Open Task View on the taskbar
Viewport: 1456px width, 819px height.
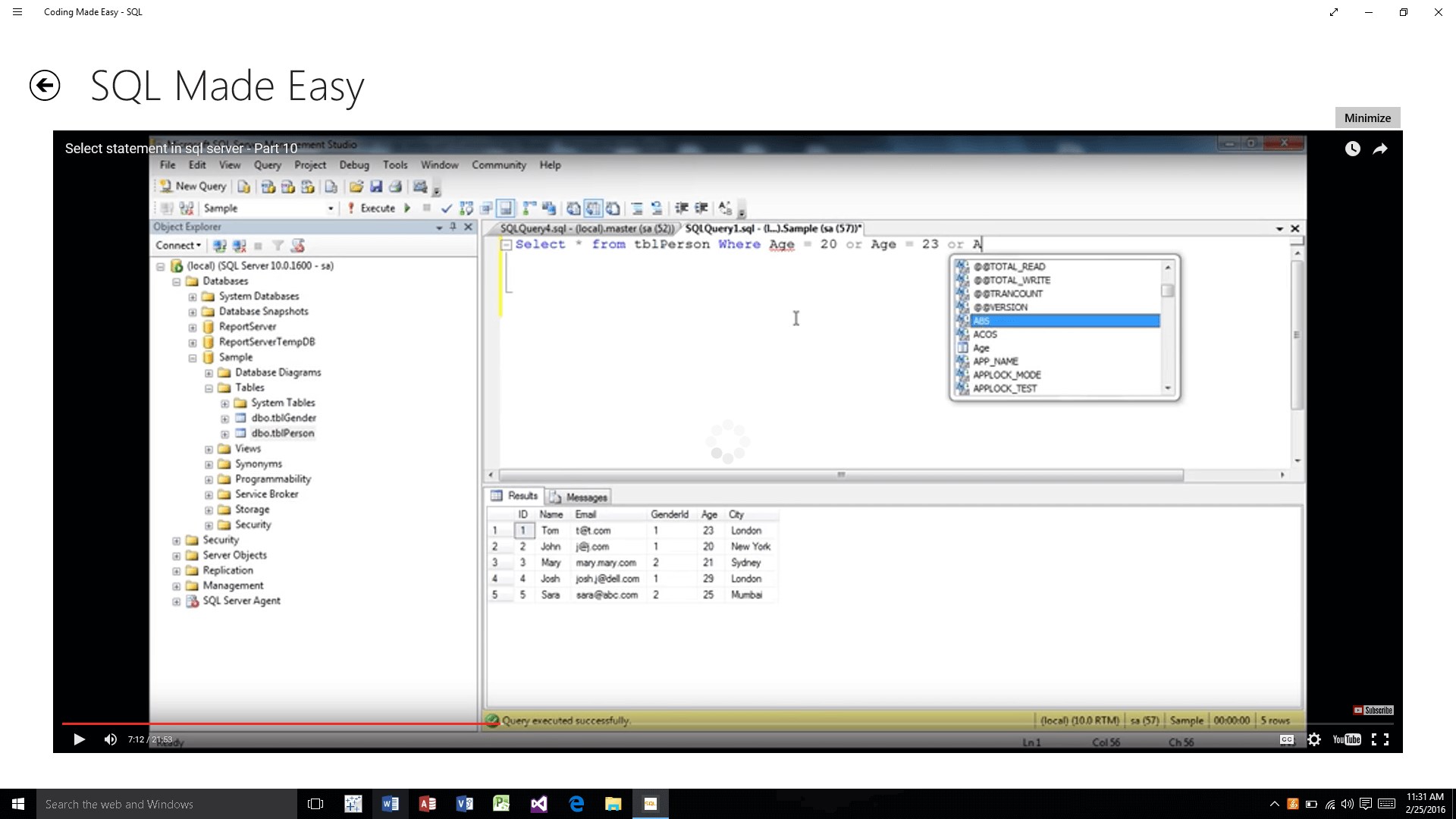[x=315, y=804]
